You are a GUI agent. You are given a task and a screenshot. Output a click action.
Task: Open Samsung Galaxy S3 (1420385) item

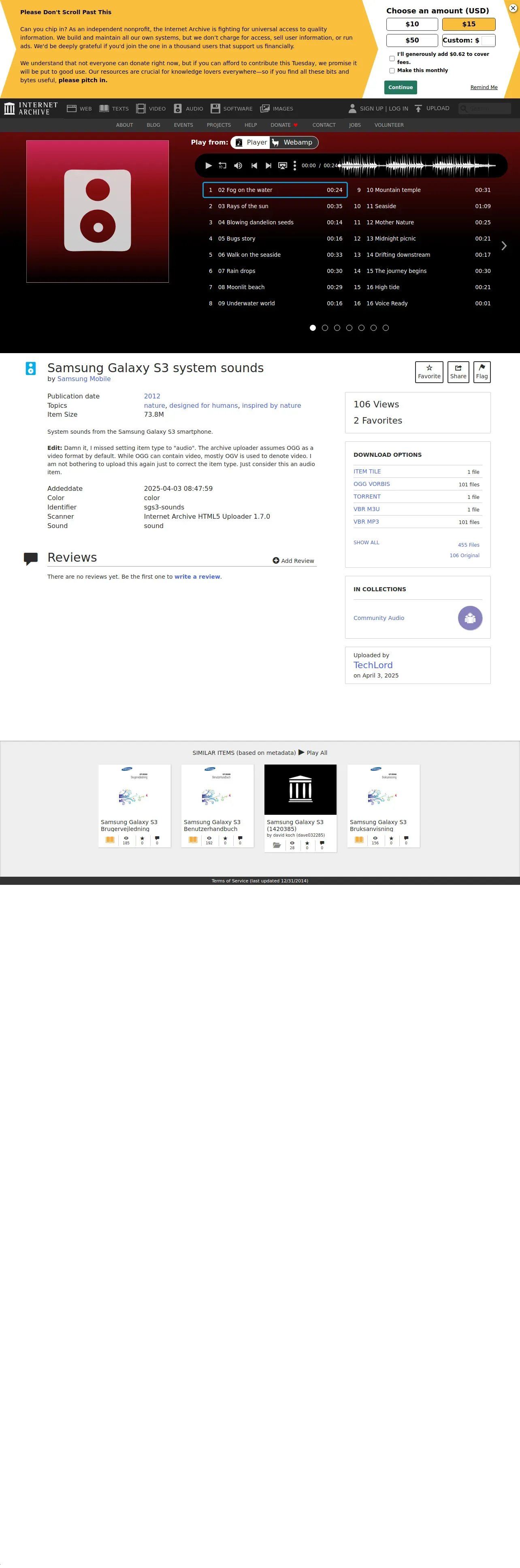coord(300,808)
